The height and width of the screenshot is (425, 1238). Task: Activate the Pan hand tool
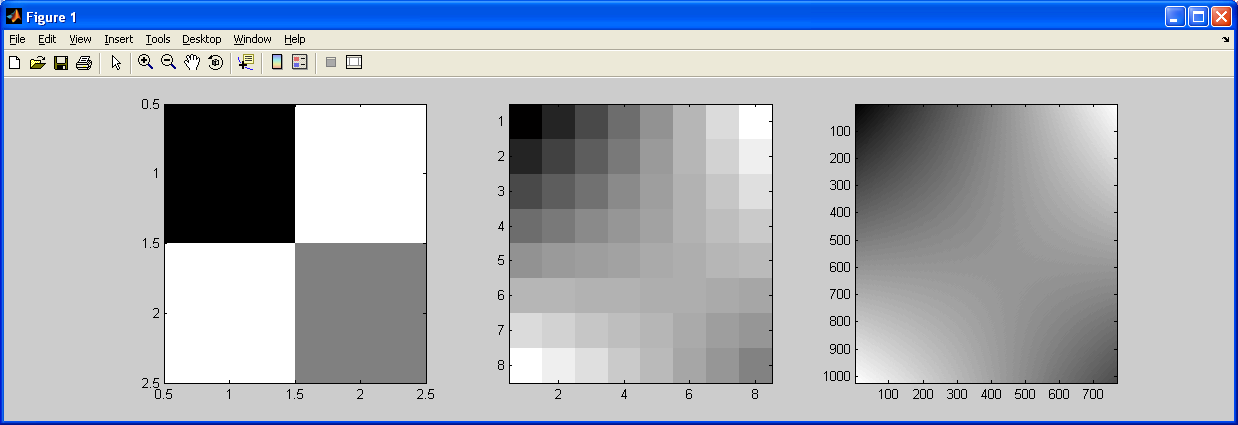(x=192, y=63)
